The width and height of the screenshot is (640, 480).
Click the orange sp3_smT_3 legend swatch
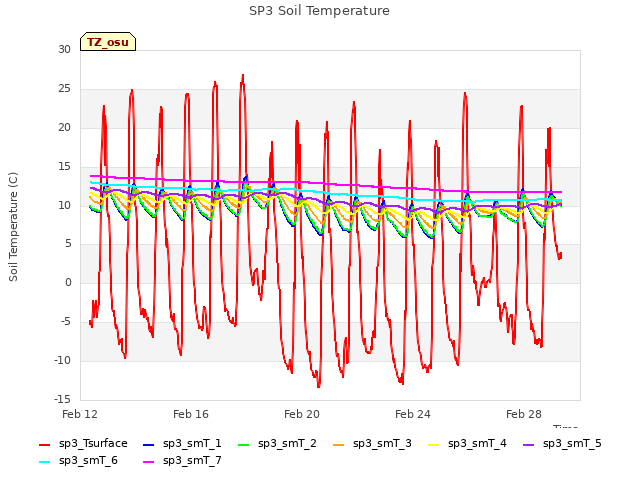[x=339, y=444]
